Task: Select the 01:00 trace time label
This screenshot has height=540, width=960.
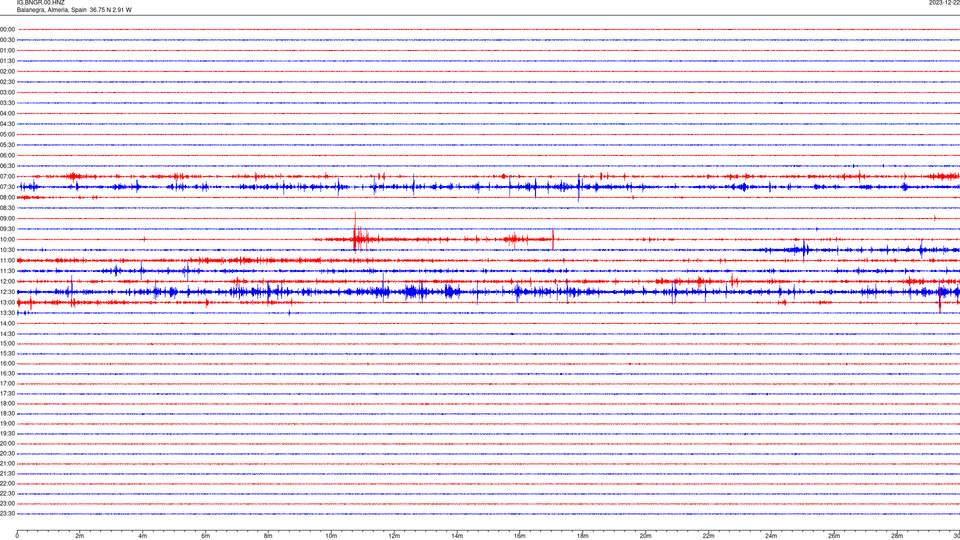Action: pyautogui.click(x=7, y=50)
